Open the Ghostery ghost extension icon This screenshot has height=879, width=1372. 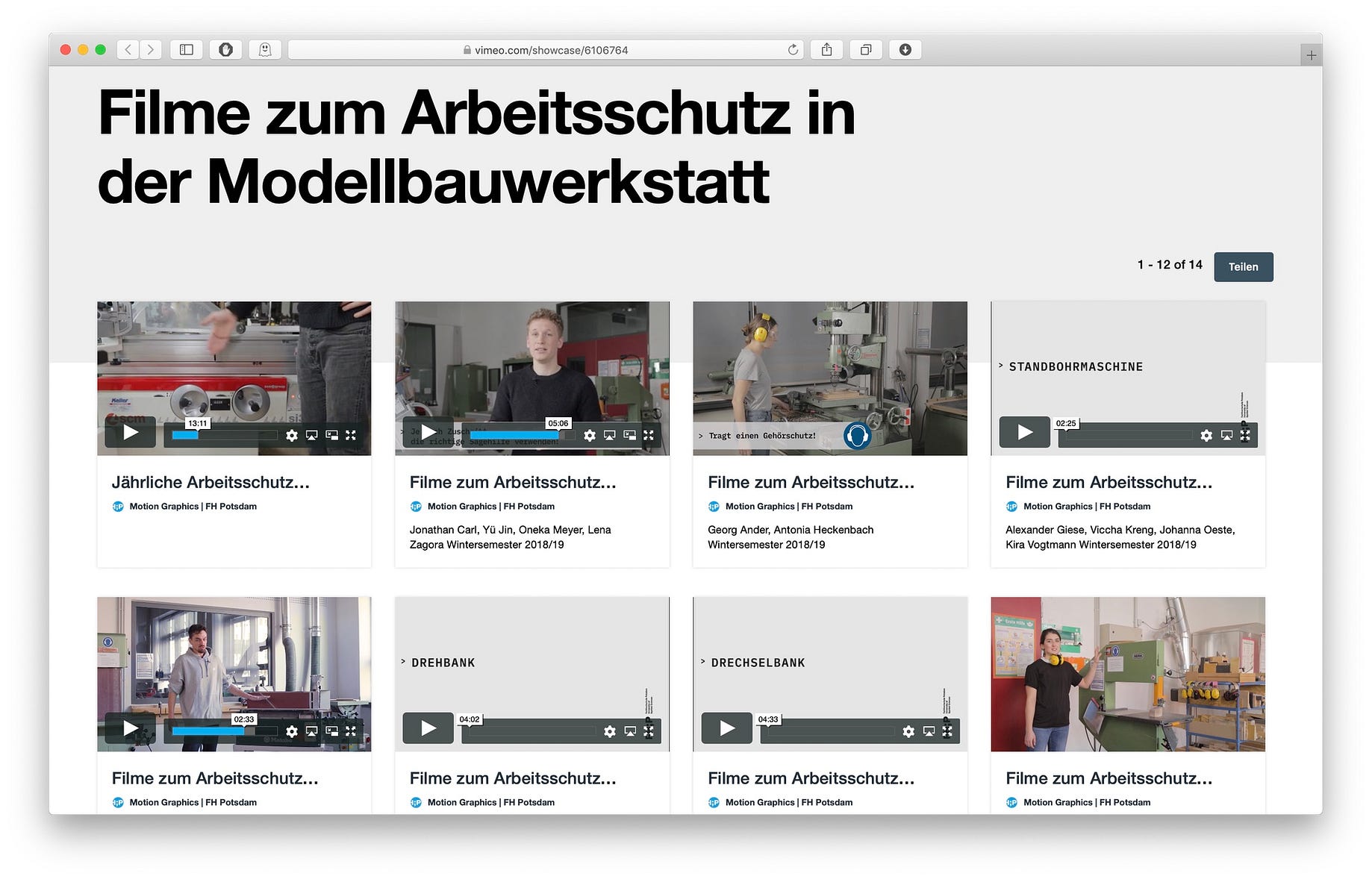point(265,50)
